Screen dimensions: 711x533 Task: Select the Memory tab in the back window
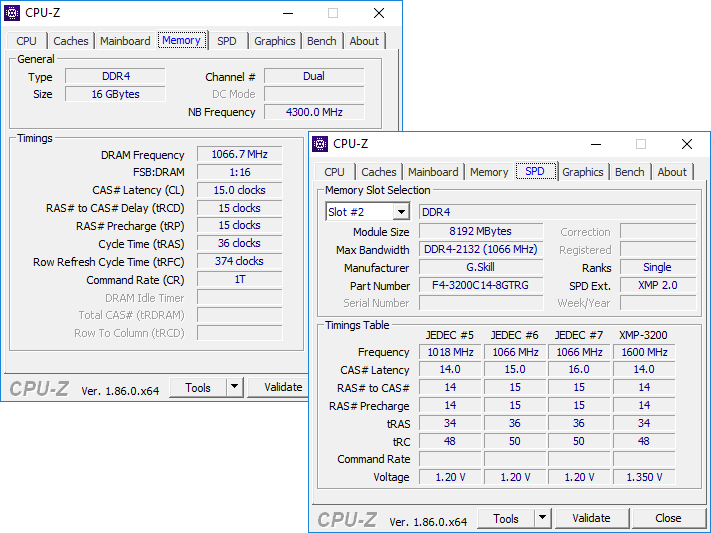click(181, 40)
